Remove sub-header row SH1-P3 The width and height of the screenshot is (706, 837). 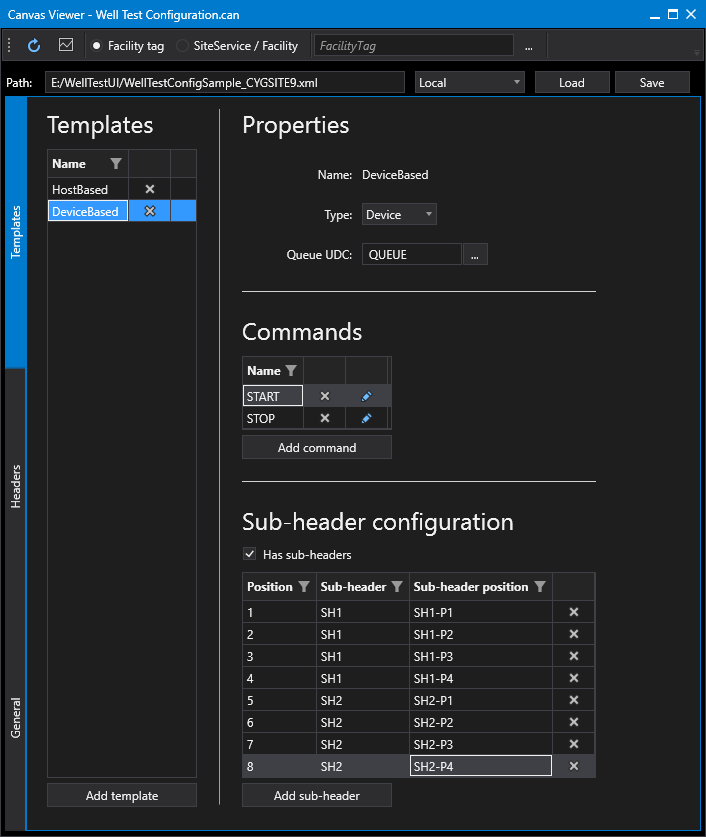(x=574, y=656)
